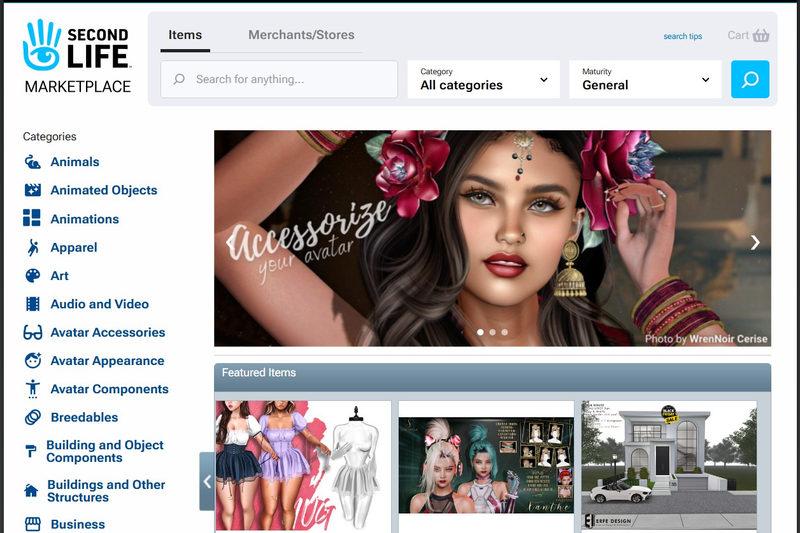Open the featured white house thumbnail
The height and width of the screenshot is (533, 800).
coord(669,466)
